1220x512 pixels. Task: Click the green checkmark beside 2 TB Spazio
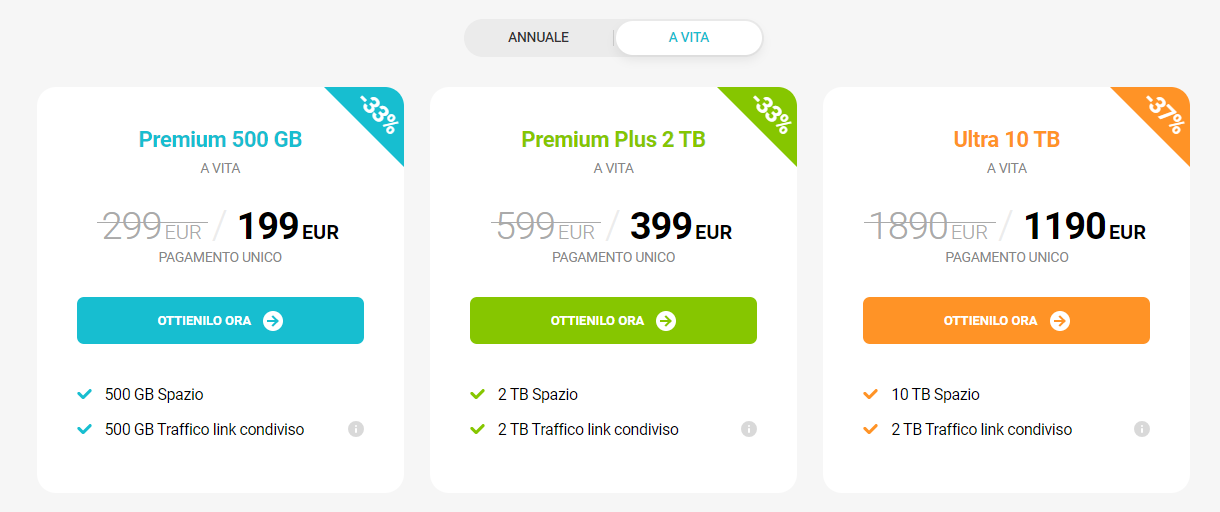point(478,394)
